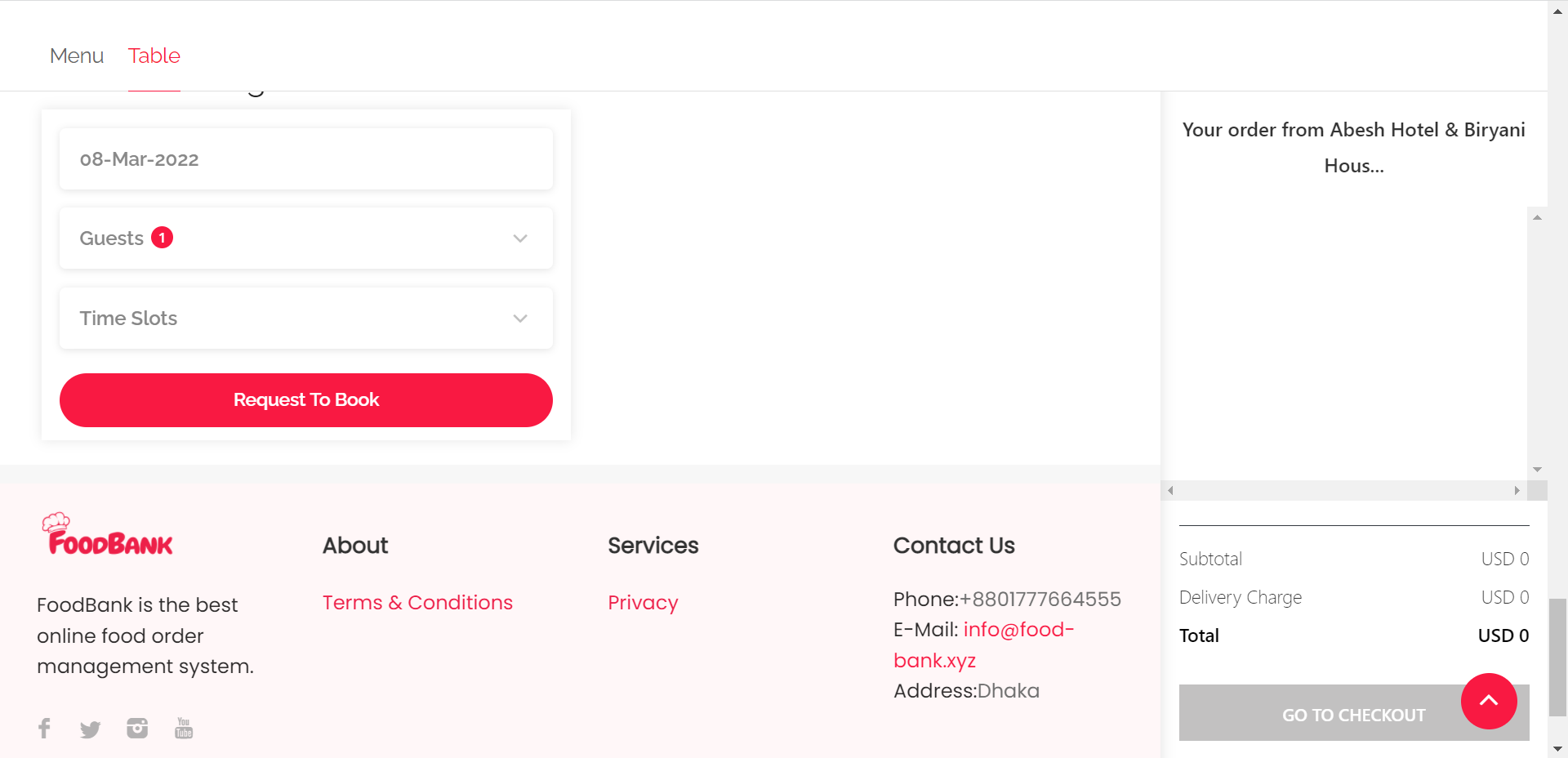Click the FoodBank logo in footer
The height and width of the screenshot is (758, 1568).
[108, 534]
